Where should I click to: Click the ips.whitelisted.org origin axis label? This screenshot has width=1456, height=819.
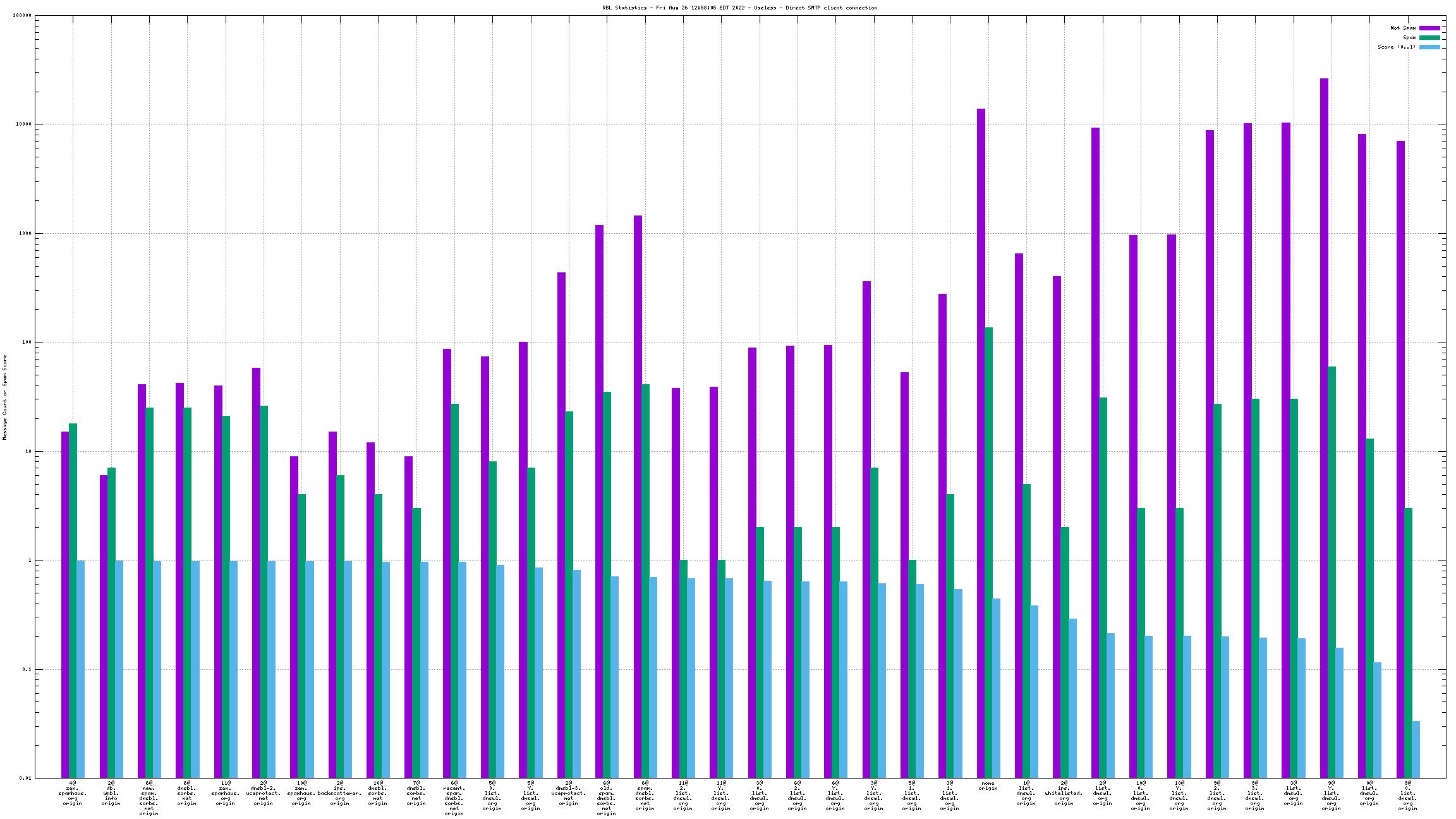pos(1064,793)
